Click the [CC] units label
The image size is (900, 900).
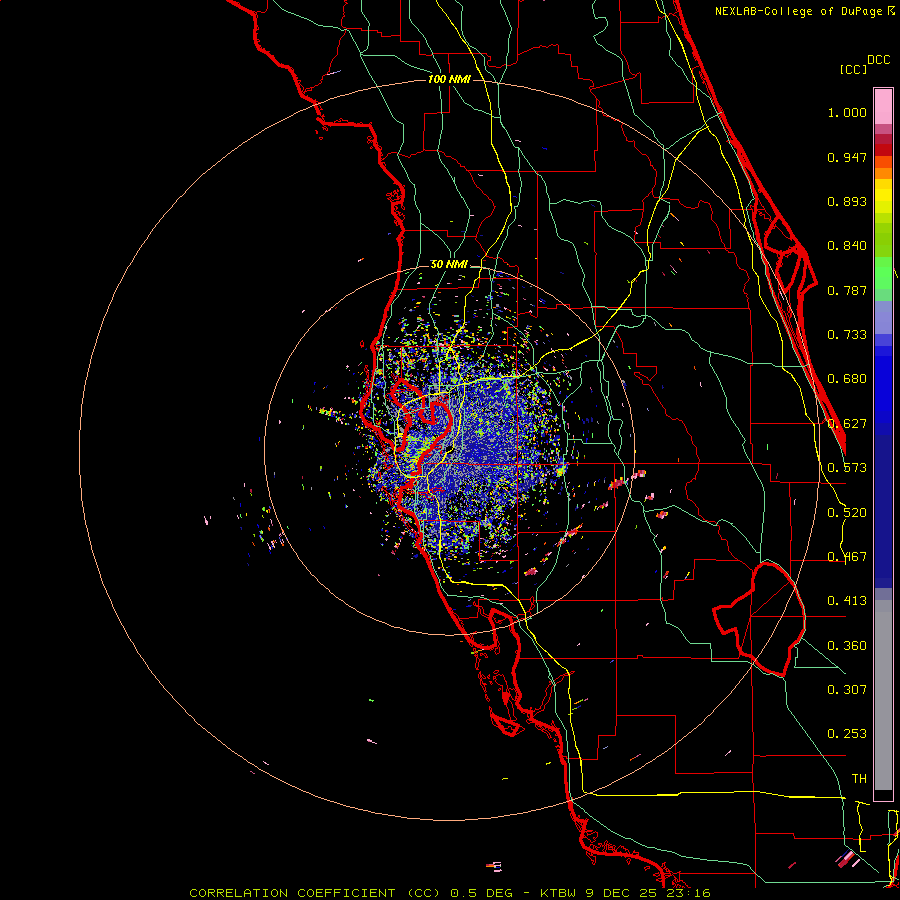pos(853,69)
